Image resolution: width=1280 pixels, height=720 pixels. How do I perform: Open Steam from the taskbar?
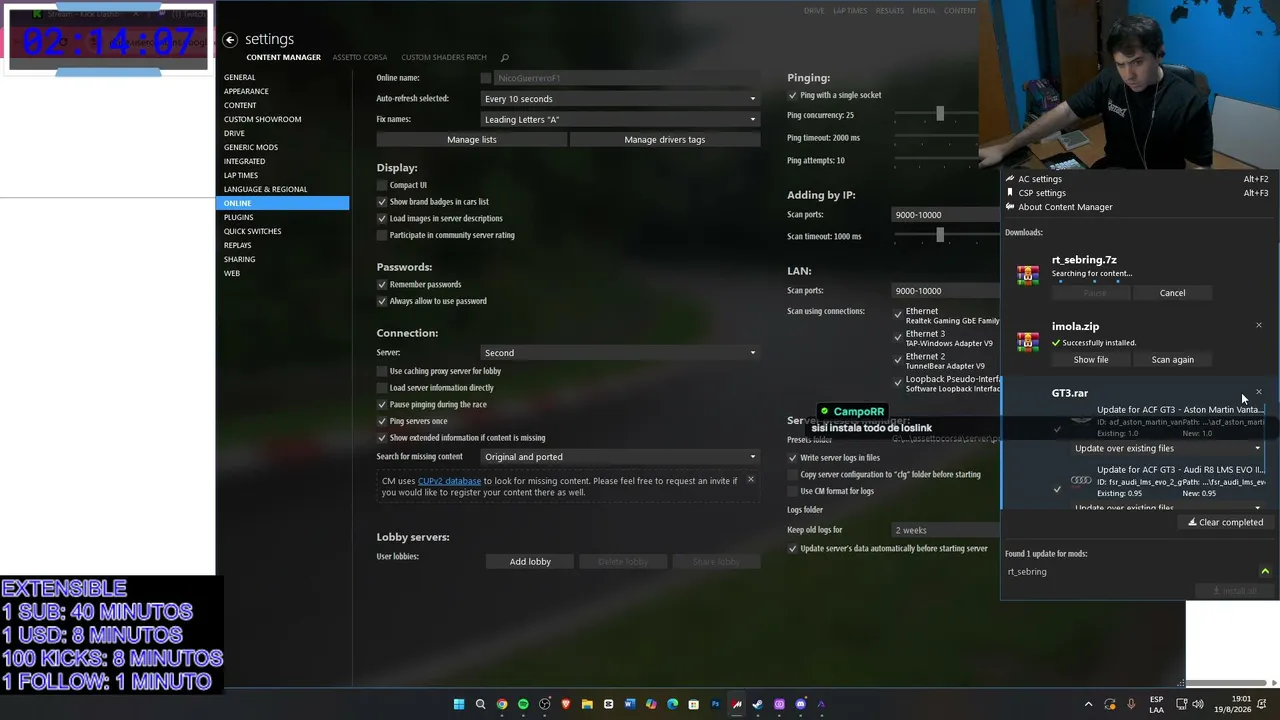(x=758, y=704)
